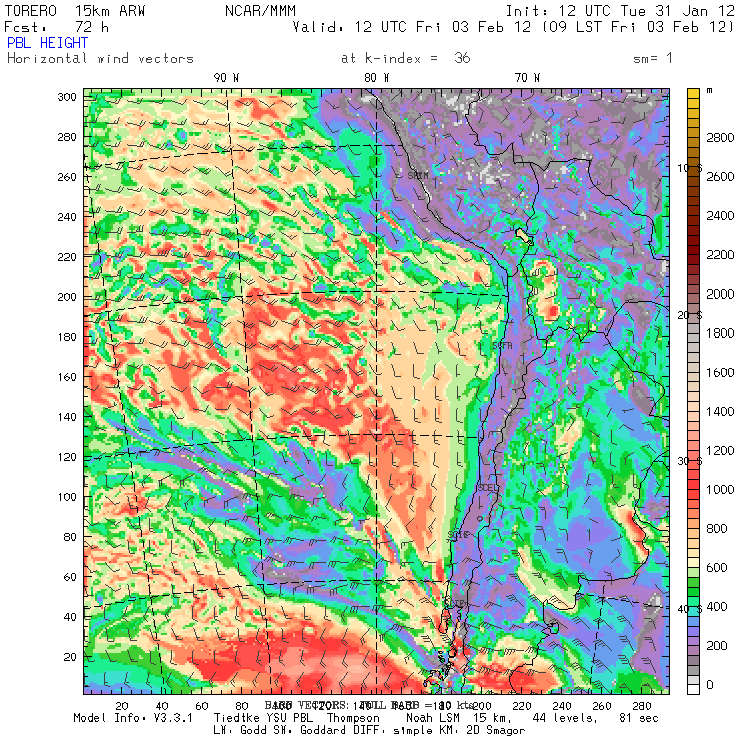This screenshot has height=740, width=740.
Task: Click the "180" y-axis tick label
Action: coord(67,337)
